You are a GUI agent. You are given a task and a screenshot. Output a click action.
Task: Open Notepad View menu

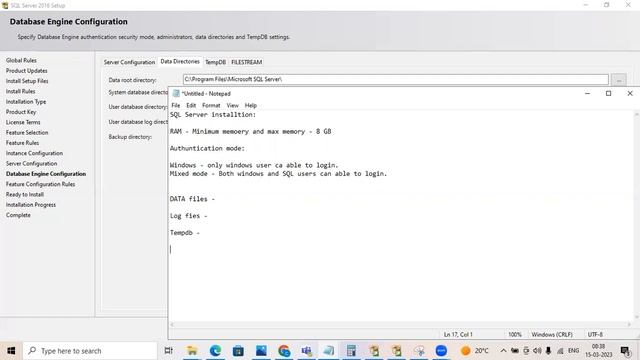[x=232, y=105]
